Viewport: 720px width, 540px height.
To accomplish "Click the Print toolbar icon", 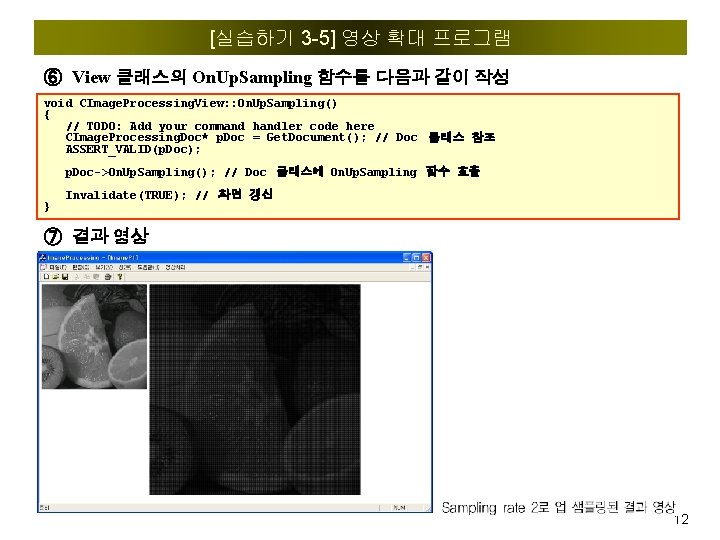I will coord(108,277).
